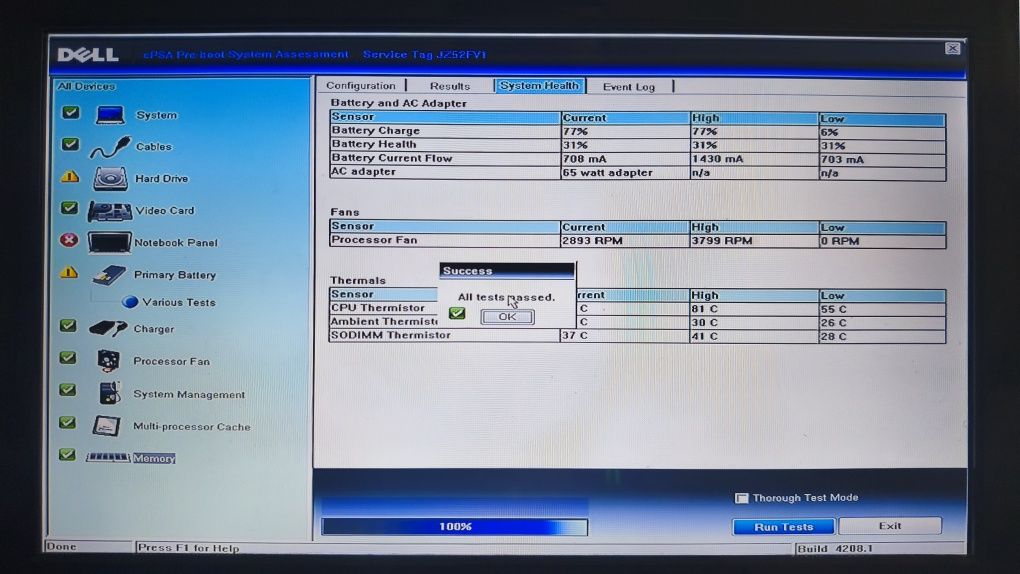Click the Success dialog title bar

pos(507,270)
